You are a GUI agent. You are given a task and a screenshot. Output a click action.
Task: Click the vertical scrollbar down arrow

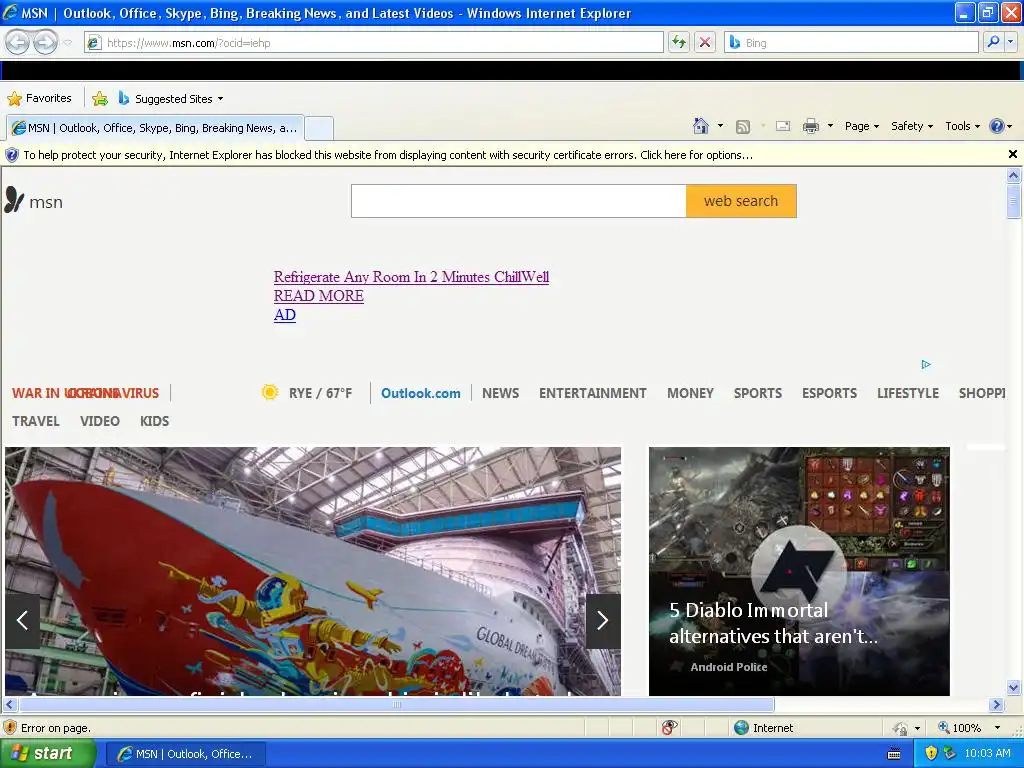point(1014,687)
